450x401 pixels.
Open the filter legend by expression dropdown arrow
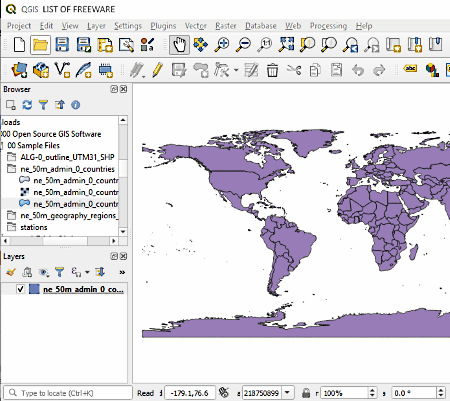point(87,272)
